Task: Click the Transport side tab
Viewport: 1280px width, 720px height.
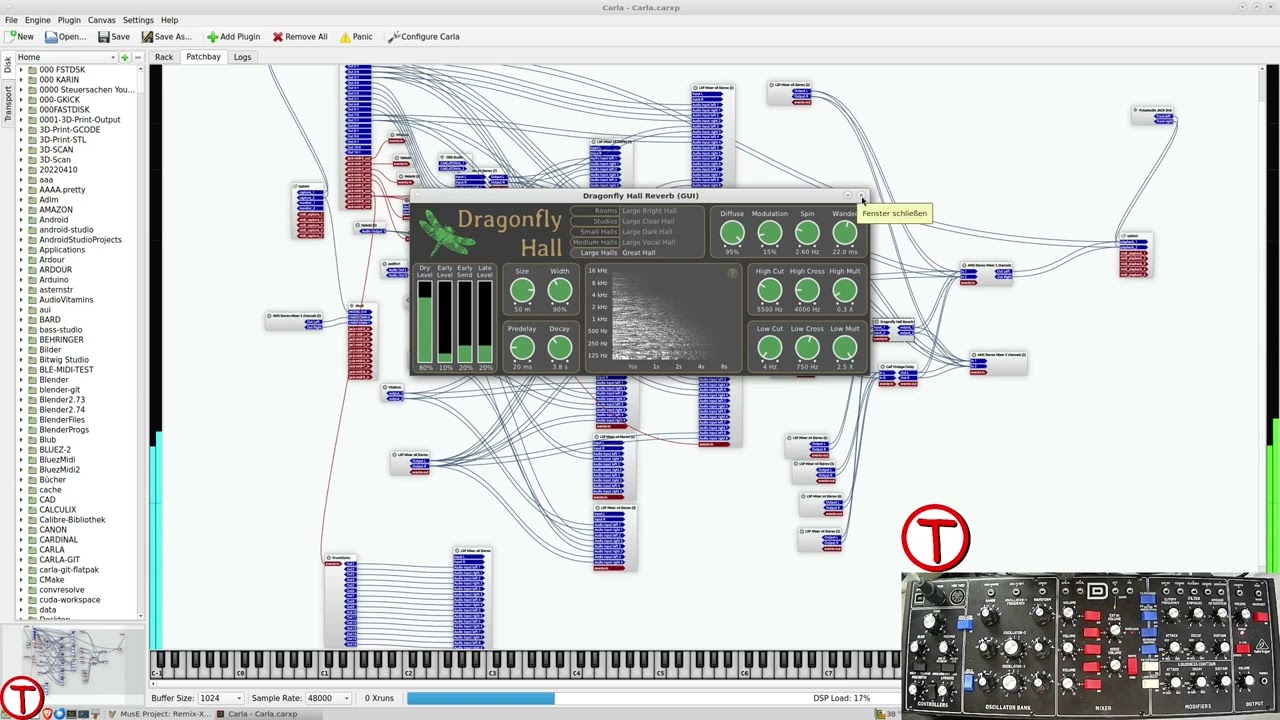Action: point(8,103)
